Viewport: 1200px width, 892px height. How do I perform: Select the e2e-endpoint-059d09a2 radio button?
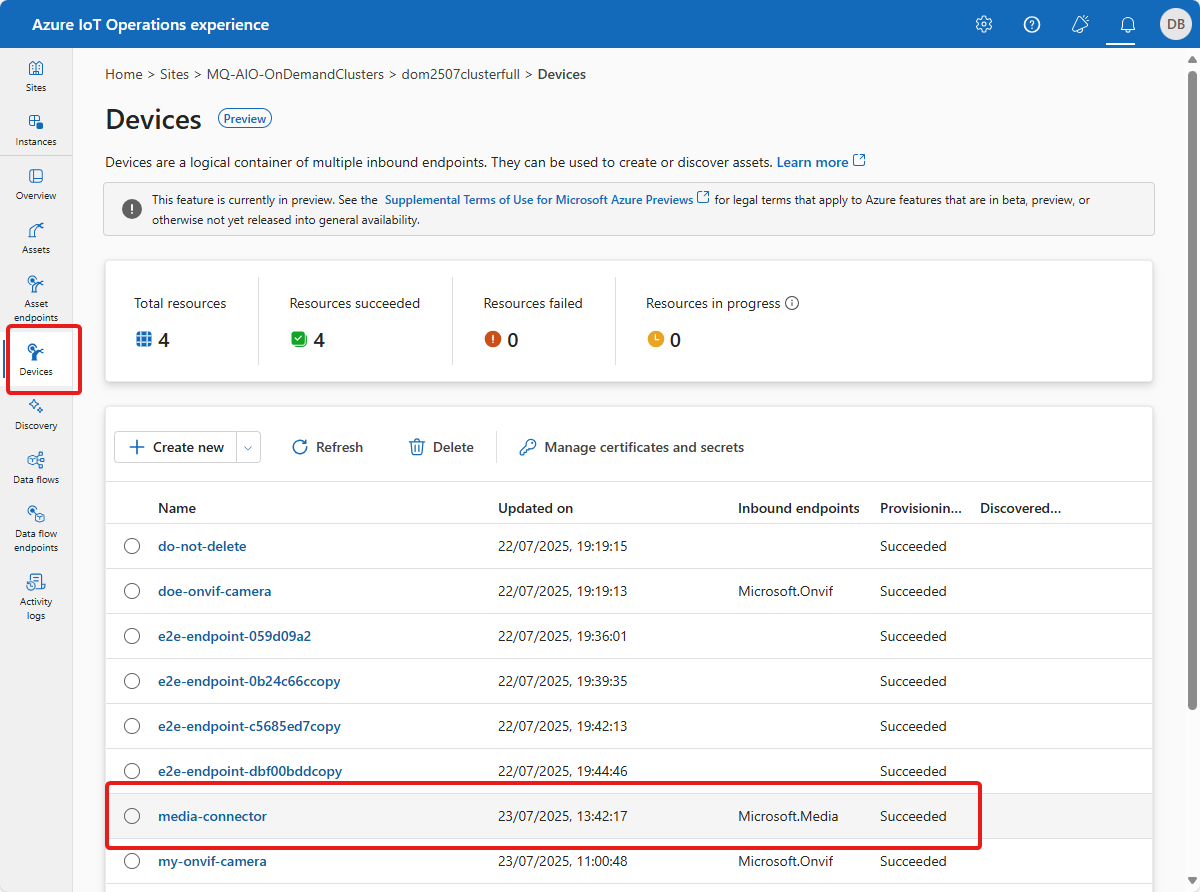point(132,636)
